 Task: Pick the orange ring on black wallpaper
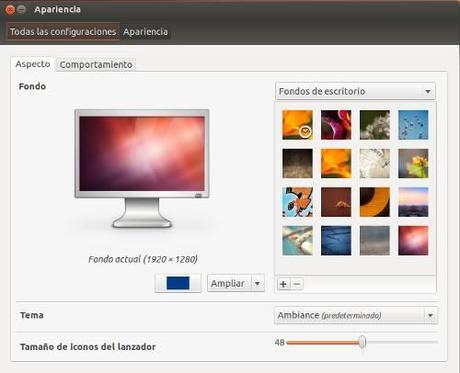point(375,202)
